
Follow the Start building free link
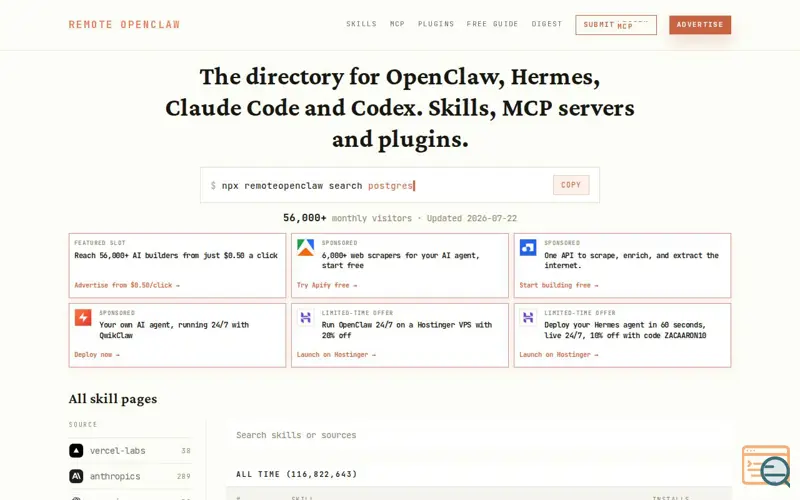point(559,285)
